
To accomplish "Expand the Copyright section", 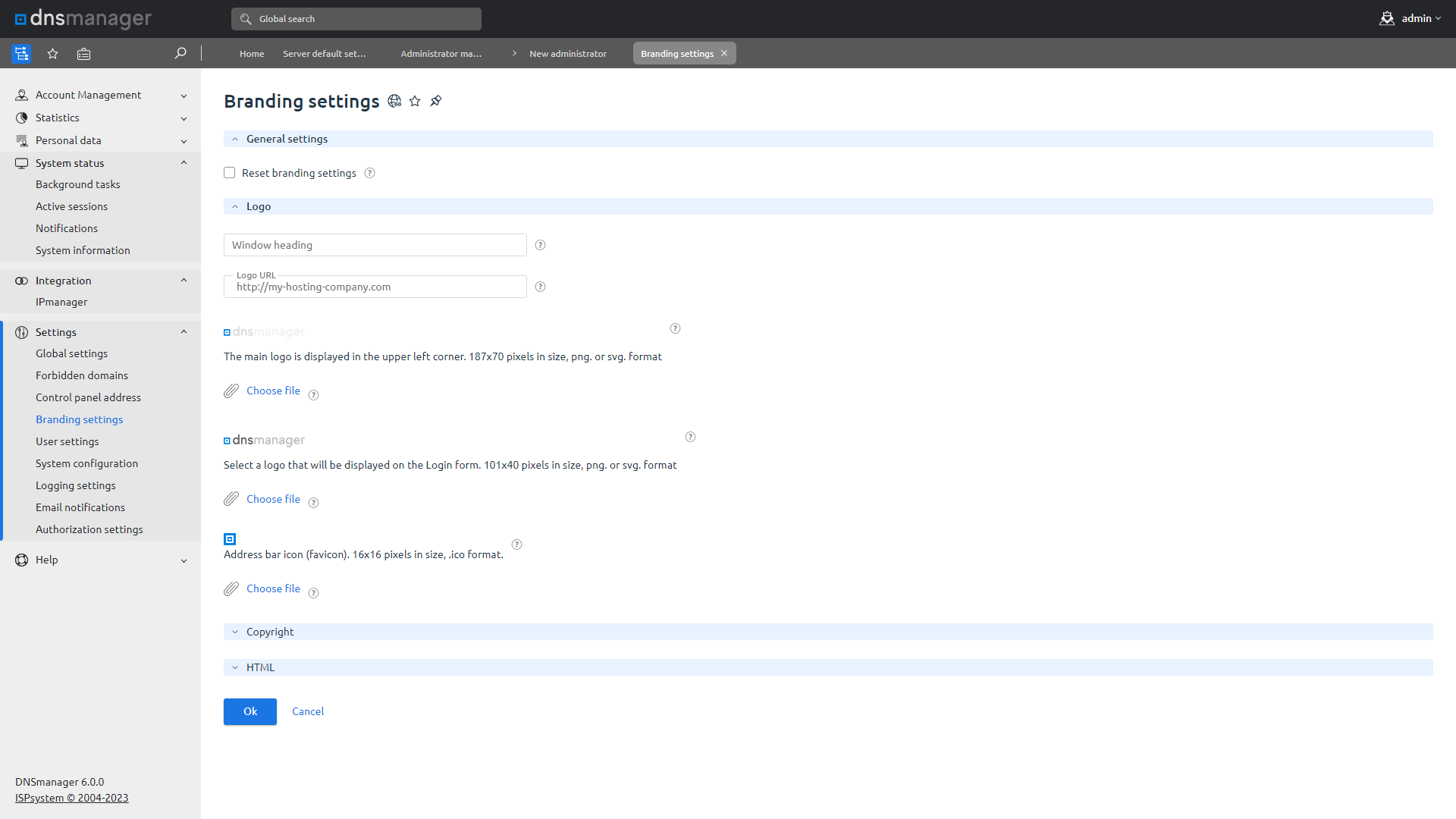I will pos(270,632).
